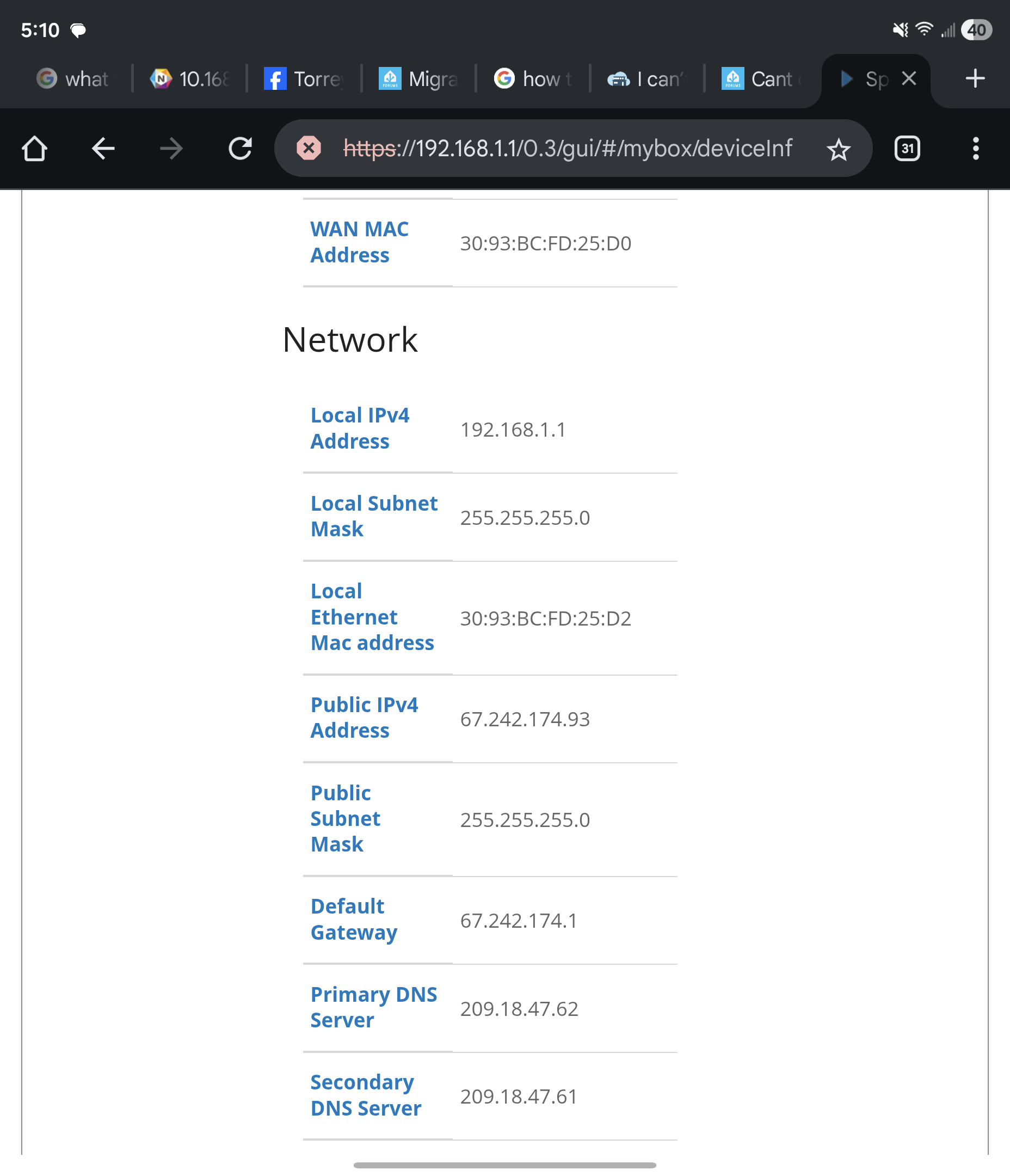Tap the address bar URL field
Image resolution: width=1010 pixels, height=1176 pixels.
568,149
